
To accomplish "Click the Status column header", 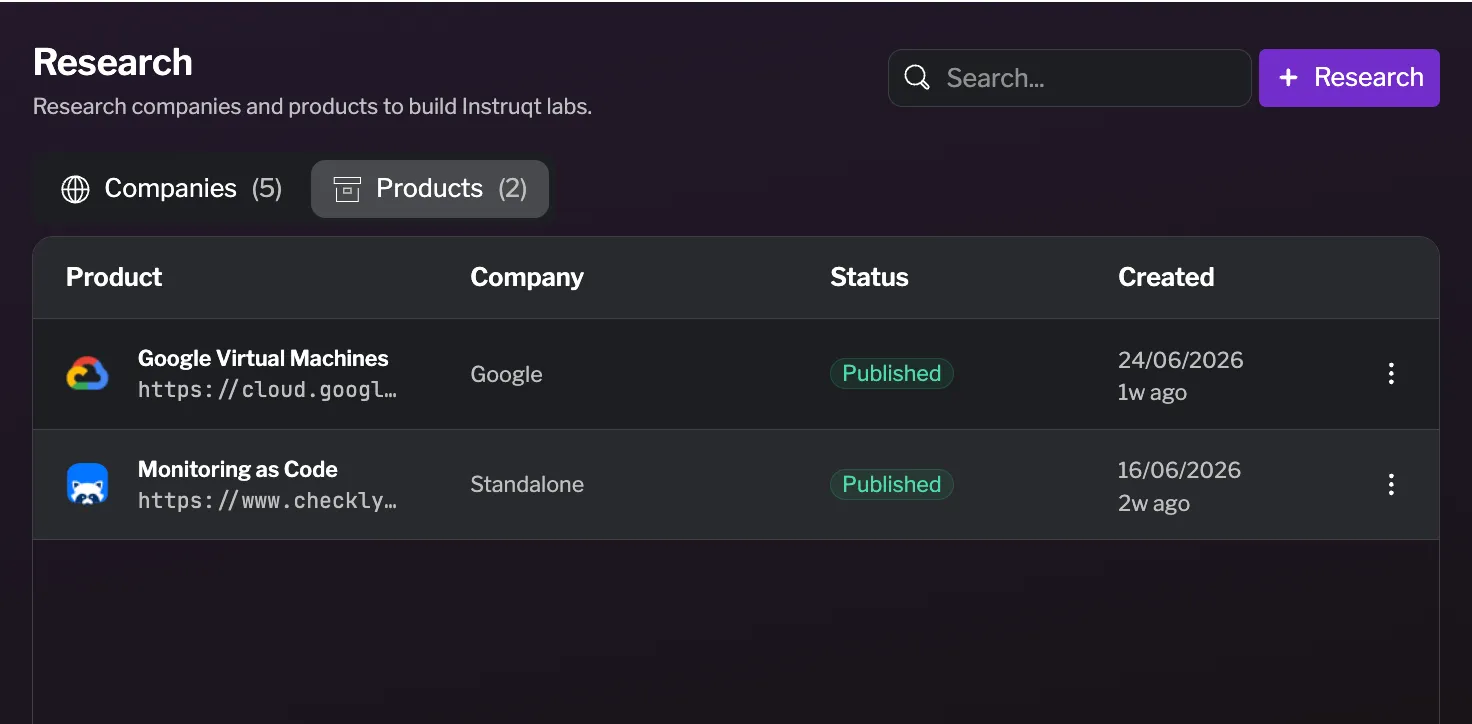I will pos(869,277).
